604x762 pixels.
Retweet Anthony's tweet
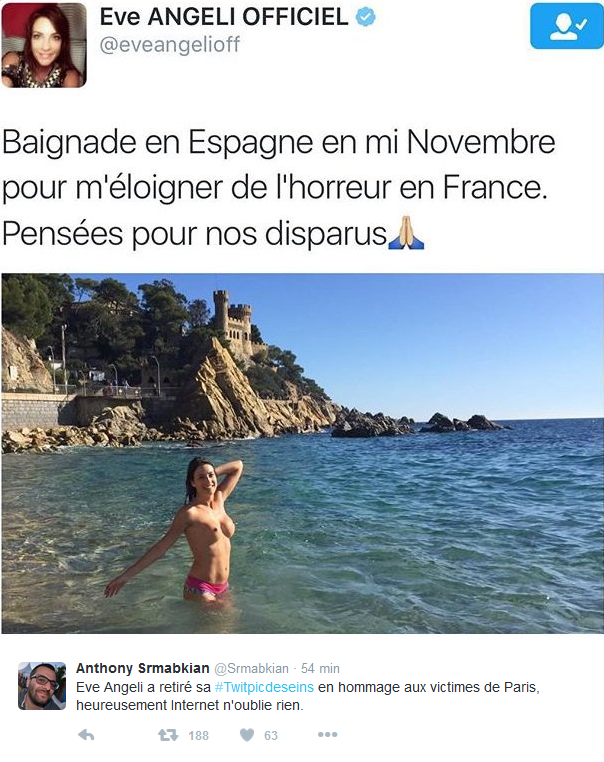(168, 735)
